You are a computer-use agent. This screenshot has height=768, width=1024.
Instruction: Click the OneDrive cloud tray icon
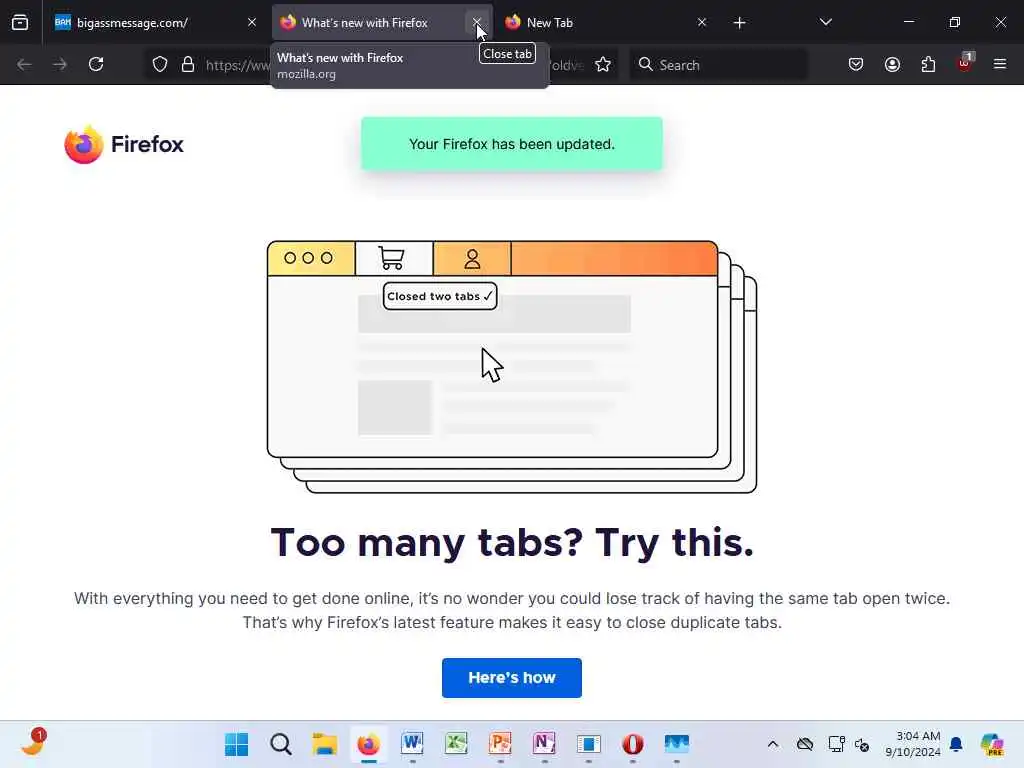[805, 744]
